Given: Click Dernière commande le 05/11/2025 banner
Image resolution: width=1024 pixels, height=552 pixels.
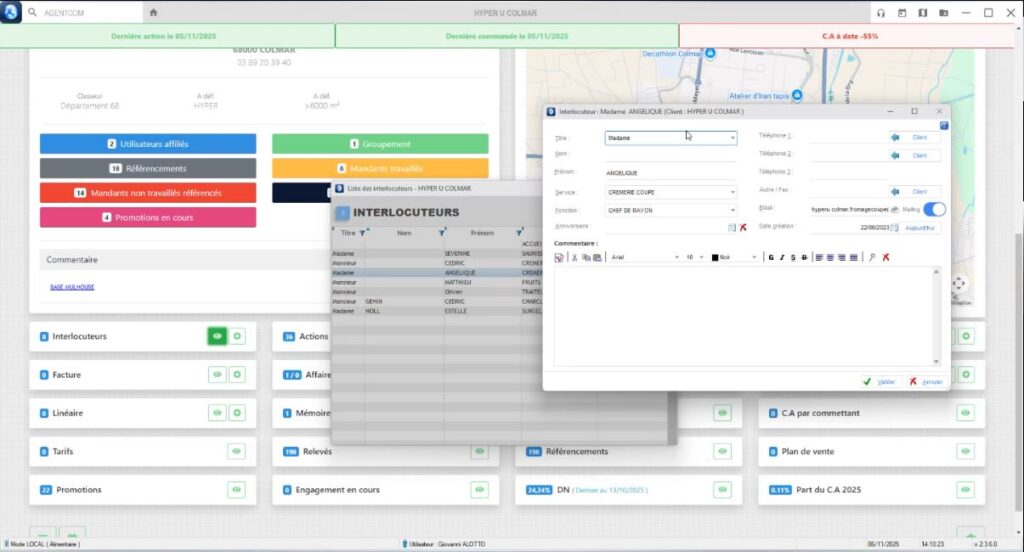Looking at the screenshot, I should (507, 36).
